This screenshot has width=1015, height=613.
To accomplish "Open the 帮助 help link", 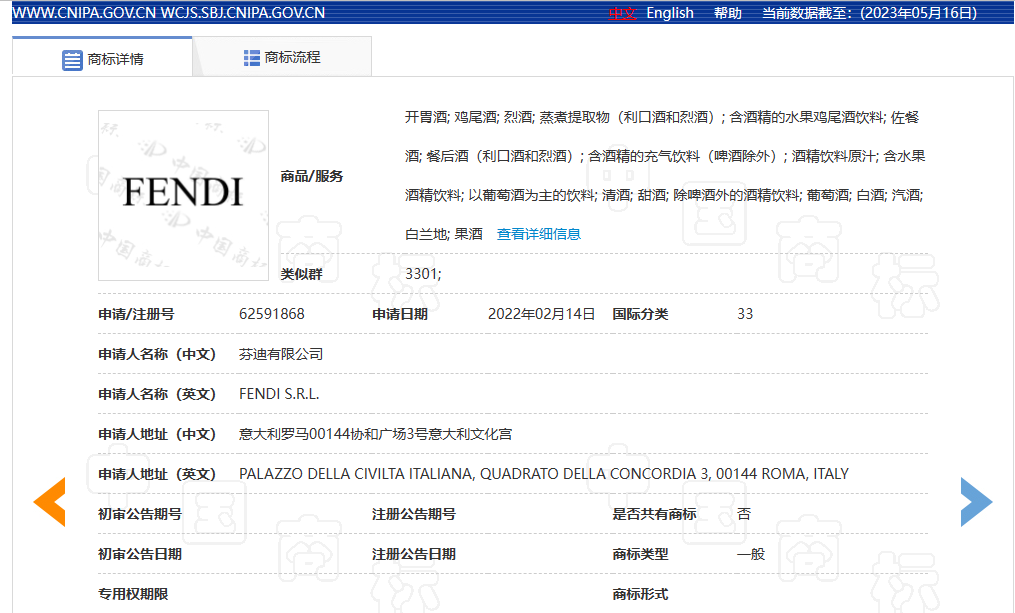I will pyautogui.click(x=728, y=13).
